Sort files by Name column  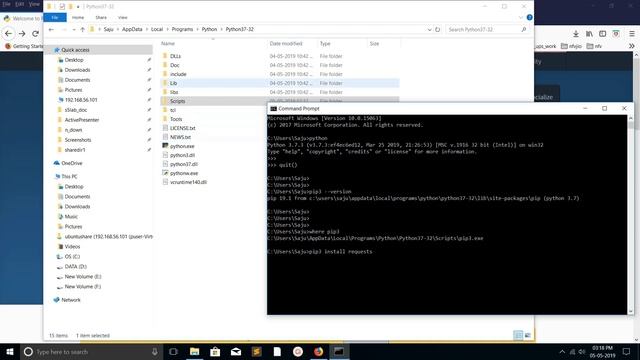point(168,43)
